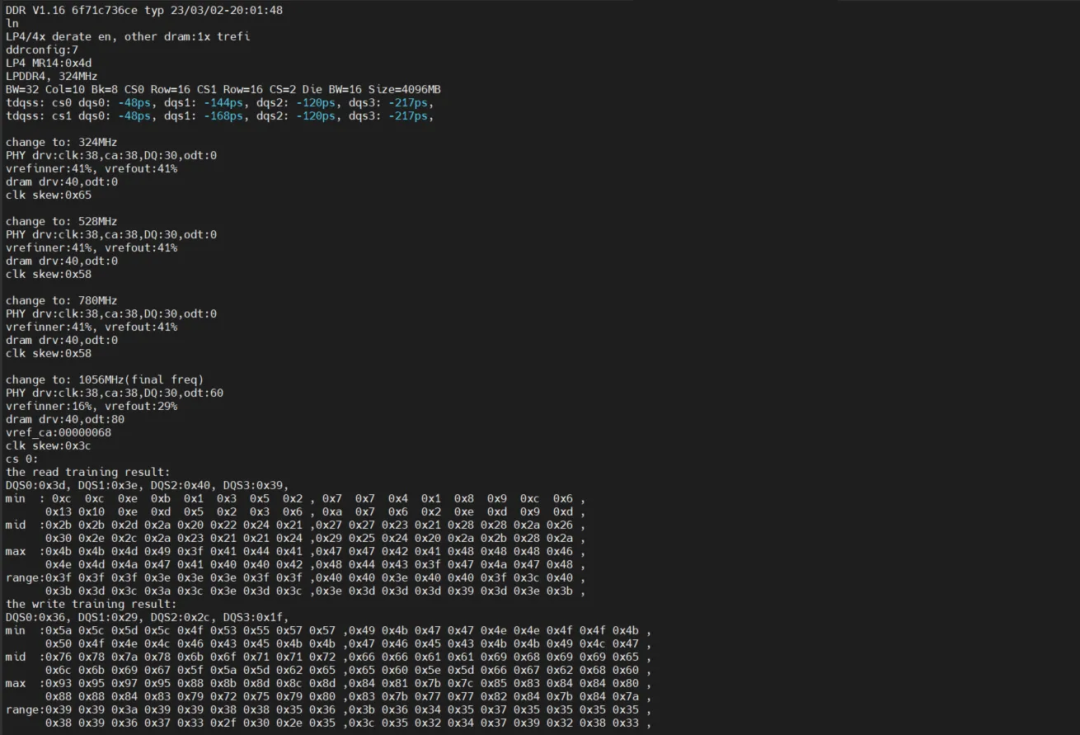This screenshot has width=1080, height=735.
Task: Click the 'DQS0:0x36, DQS1:0x29' write result line
Action: click(147, 617)
